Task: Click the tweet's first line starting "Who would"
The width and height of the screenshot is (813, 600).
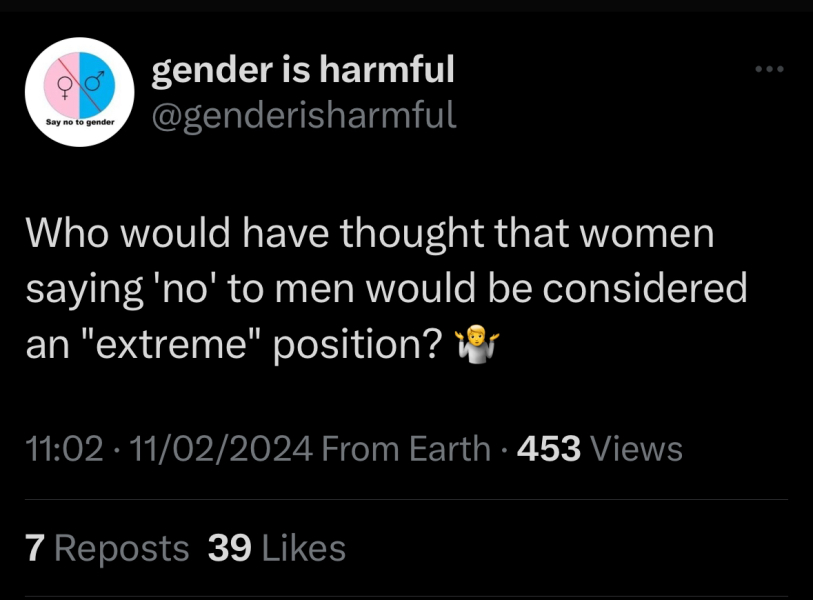Action: [x=370, y=234]
